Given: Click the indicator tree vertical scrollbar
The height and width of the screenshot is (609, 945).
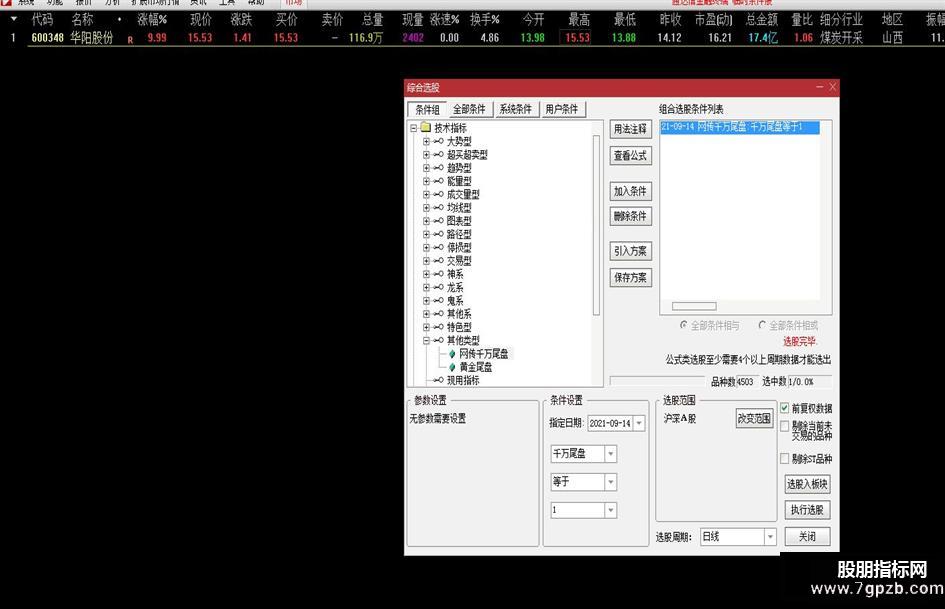Looking at the screenshot, I should click(596, 225).
